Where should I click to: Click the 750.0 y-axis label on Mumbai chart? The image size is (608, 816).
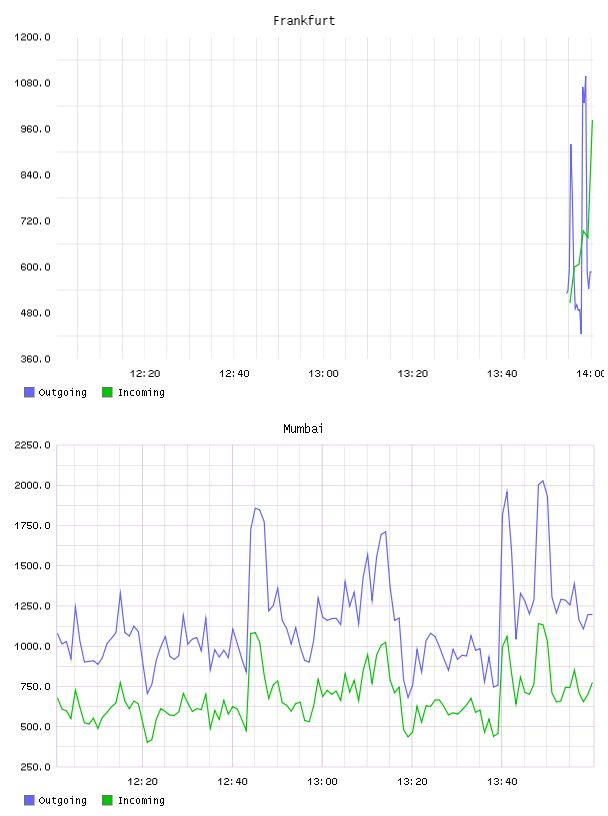coord(35,686)
